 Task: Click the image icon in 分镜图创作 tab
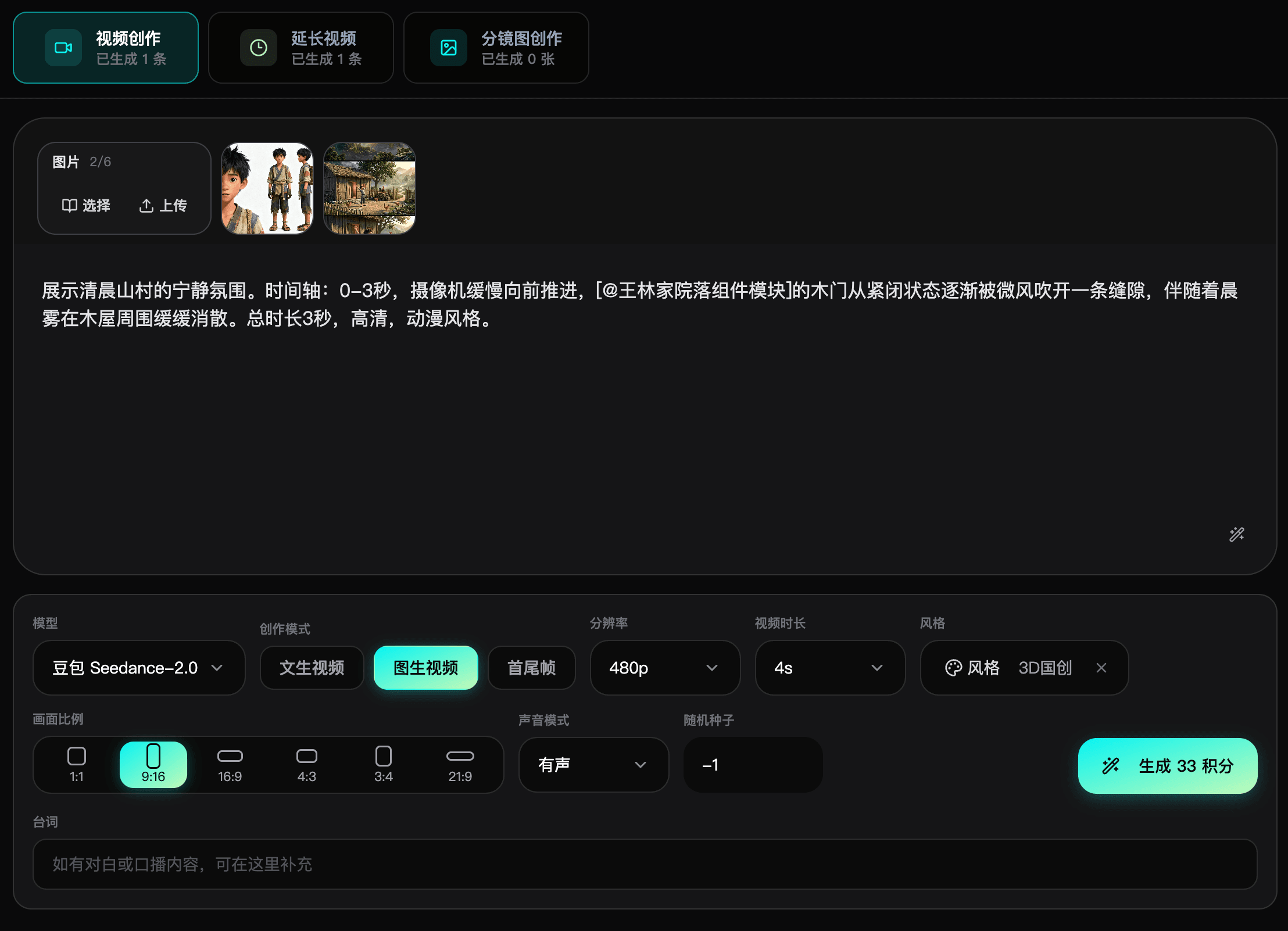pos(449,48)
